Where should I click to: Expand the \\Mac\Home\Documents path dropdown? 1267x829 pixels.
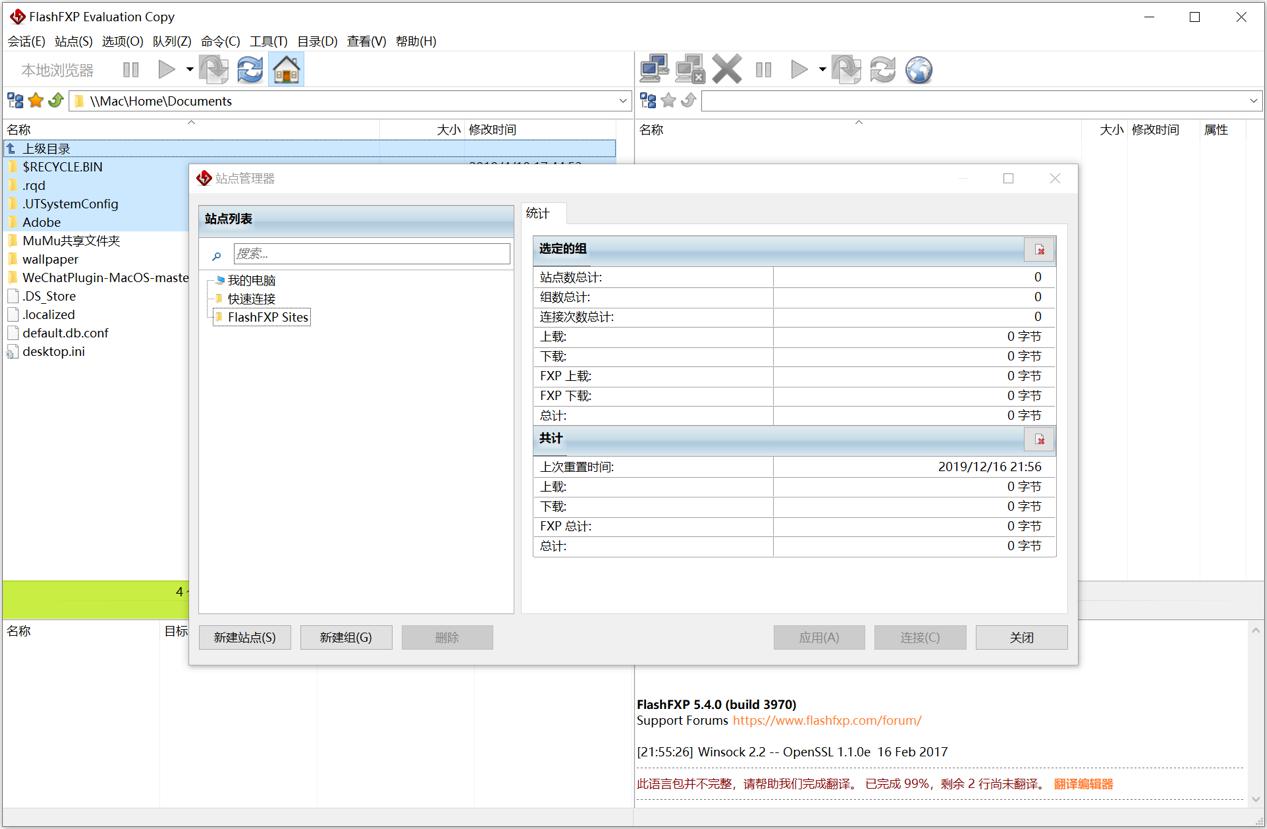pyautogui.click(x=623, y=101)
